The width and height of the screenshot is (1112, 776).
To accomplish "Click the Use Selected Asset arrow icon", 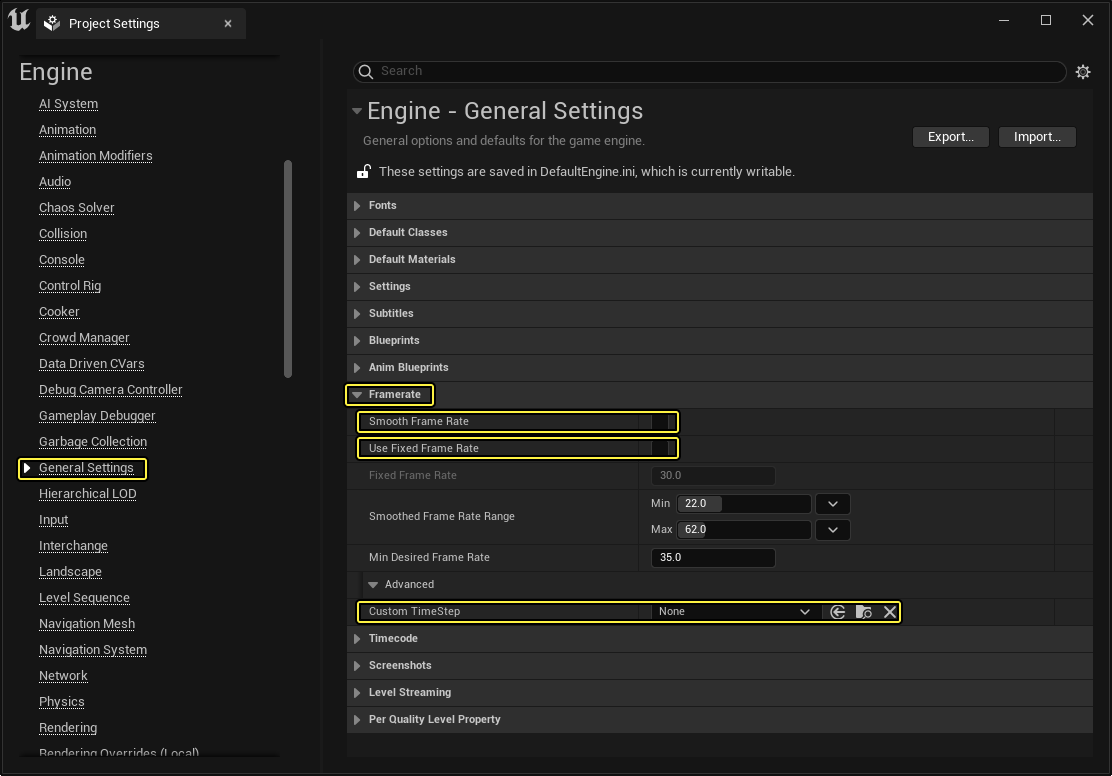I will (x=838, y=612).
